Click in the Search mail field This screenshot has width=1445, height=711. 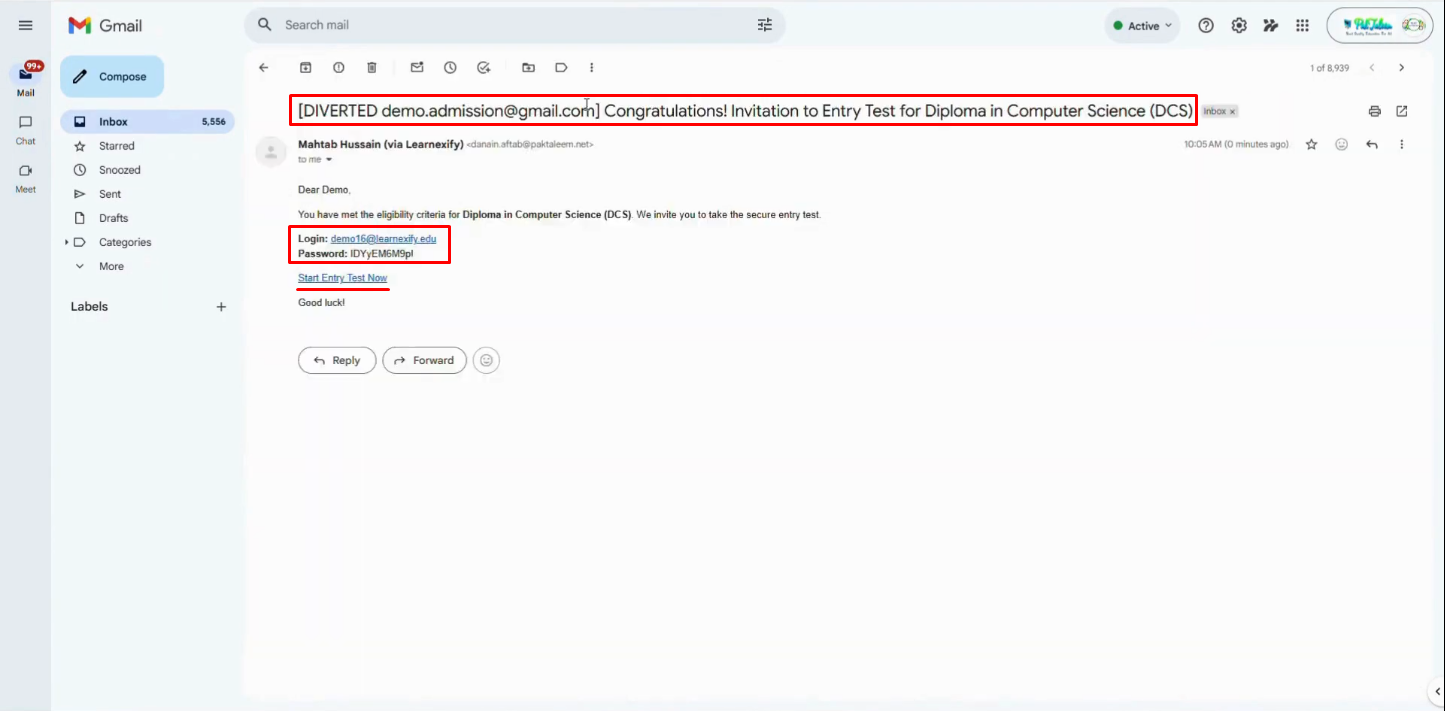tap(514, 25)
